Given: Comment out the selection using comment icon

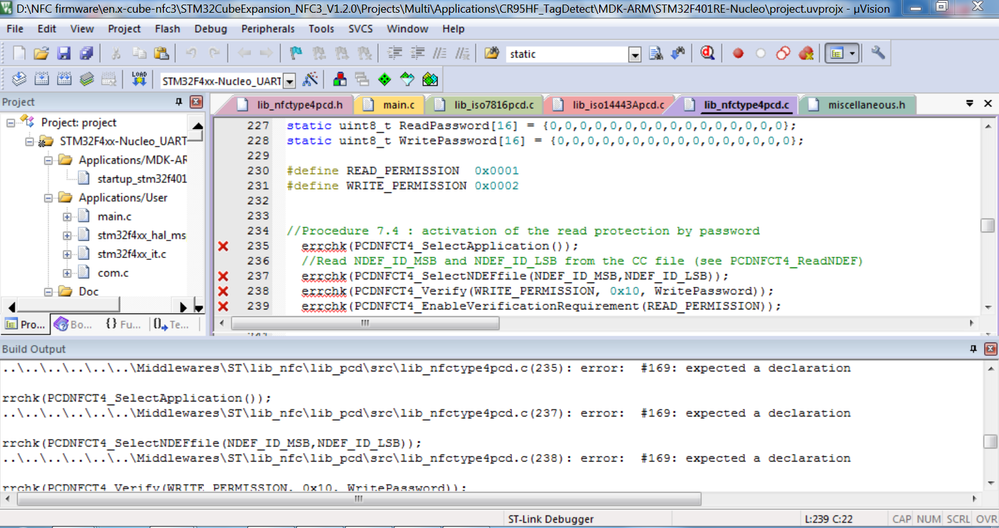Looking at the screenshot, I should (x=440, y=54).
